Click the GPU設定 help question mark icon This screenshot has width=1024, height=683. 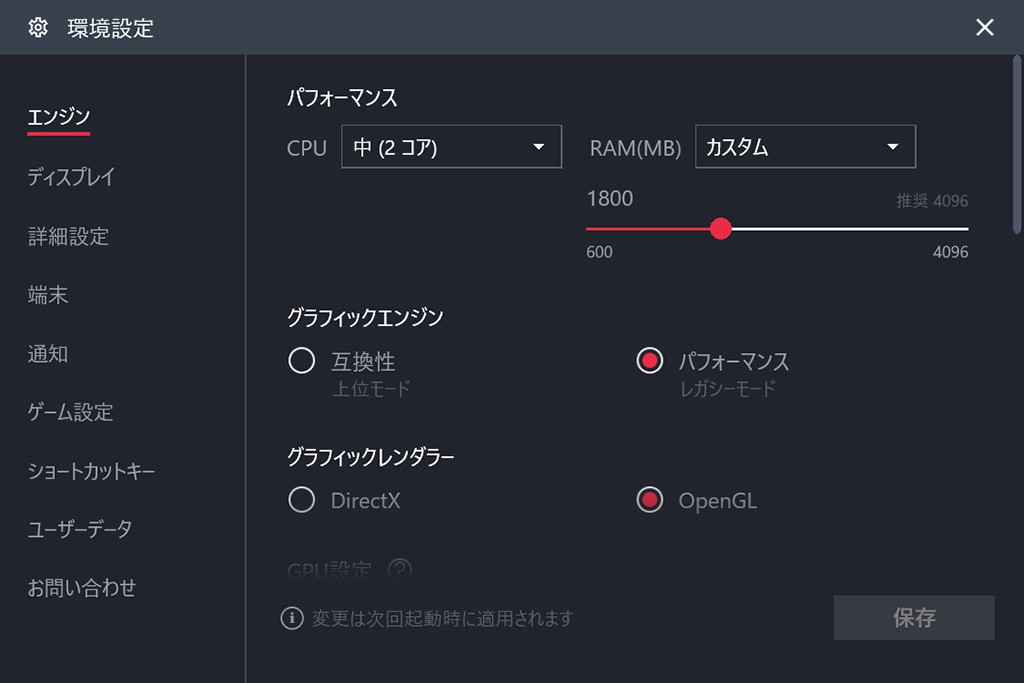[400, 571]
